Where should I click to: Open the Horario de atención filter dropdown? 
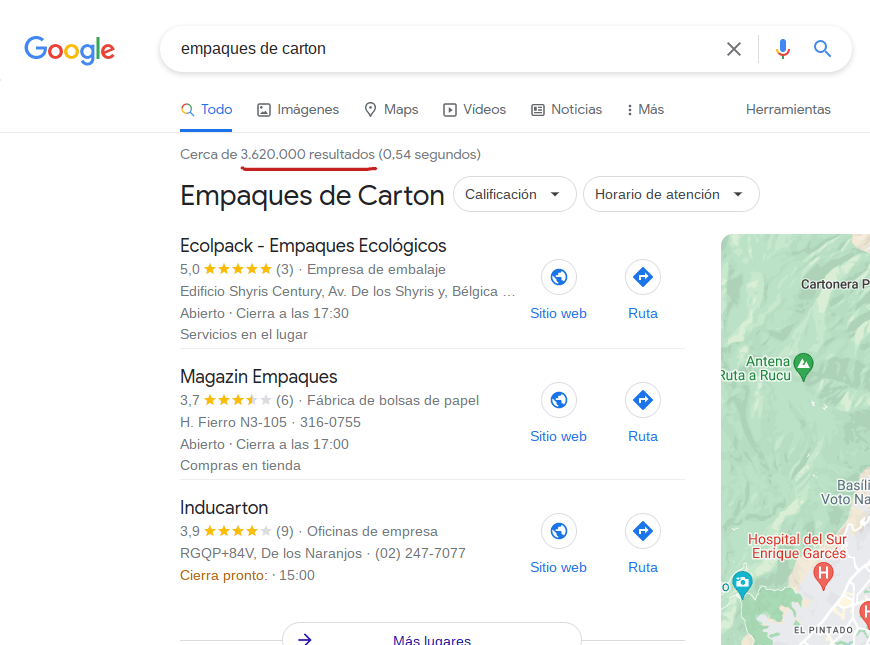(671, 194)
